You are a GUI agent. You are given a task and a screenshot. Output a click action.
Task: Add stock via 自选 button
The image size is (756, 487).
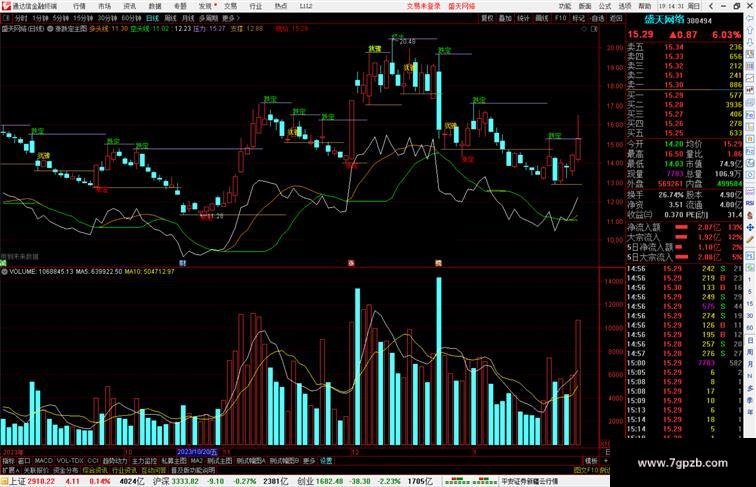pos(597,18)
